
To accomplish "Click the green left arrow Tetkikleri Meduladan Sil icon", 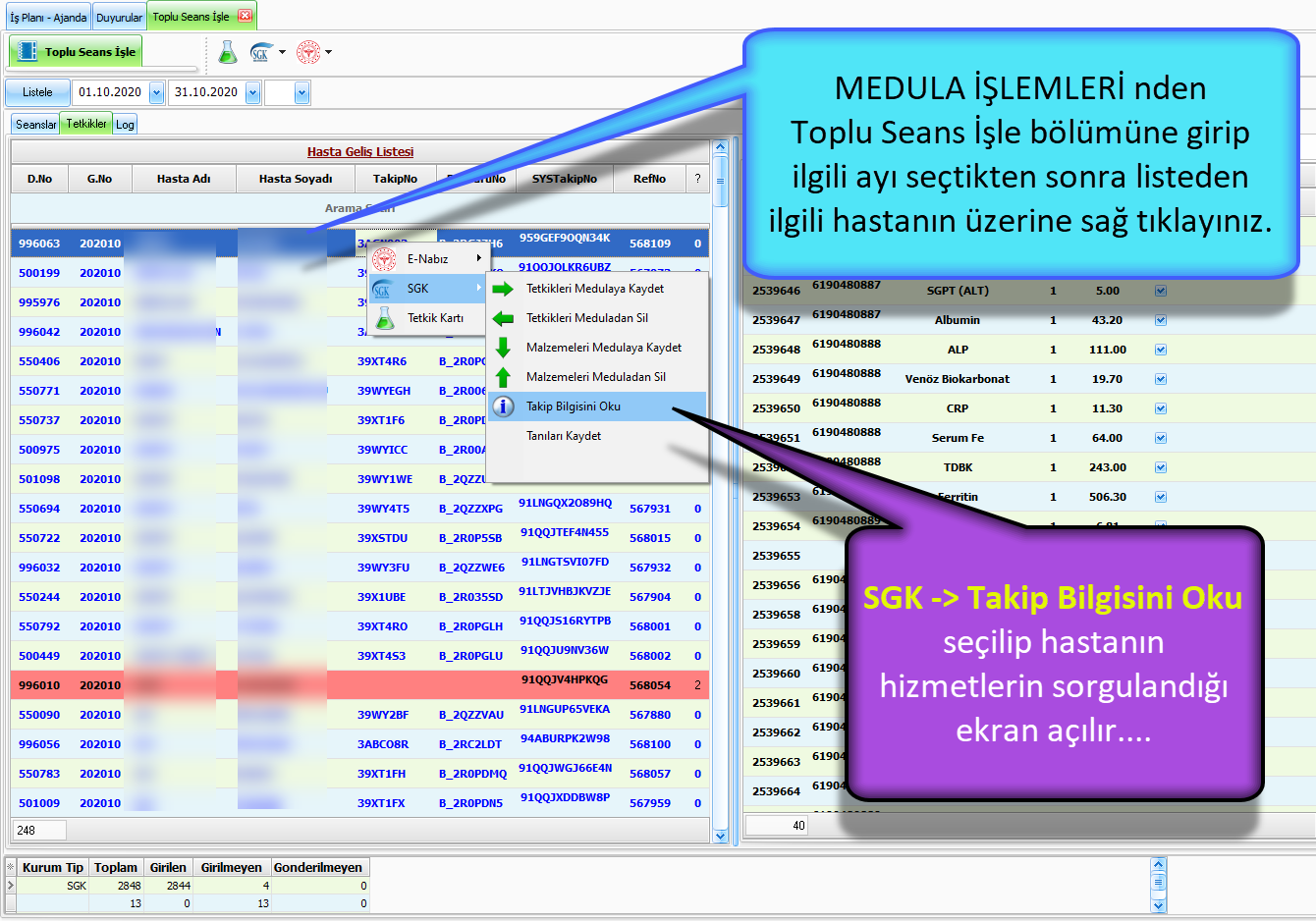I will click(x=503, y=318).
